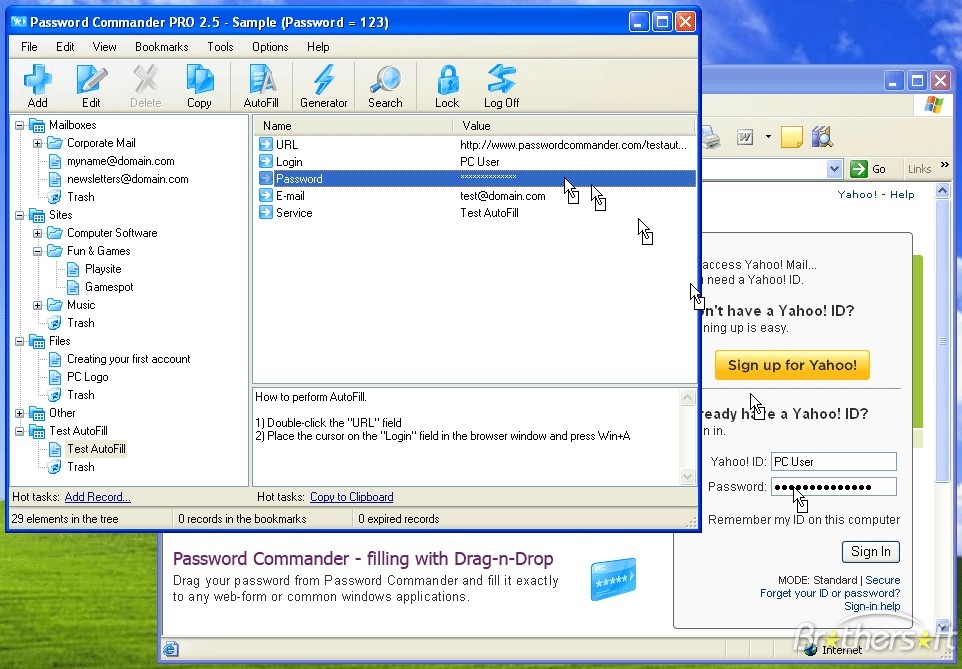Open the File menu
The height and width of the screenshot is (669, 962).
click(29, 47)
